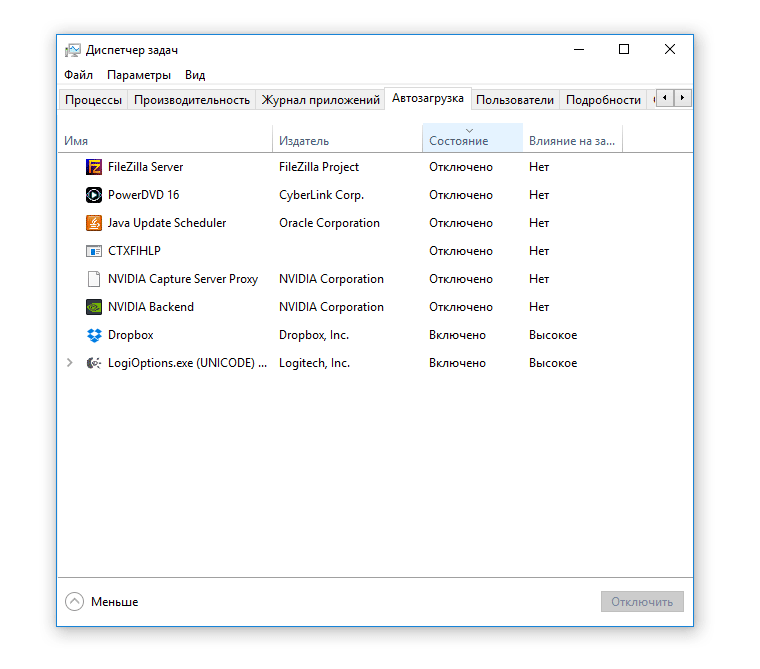Switch to the Процессы tab
This screenshot has width=760, height=669.
click(93, 100)
